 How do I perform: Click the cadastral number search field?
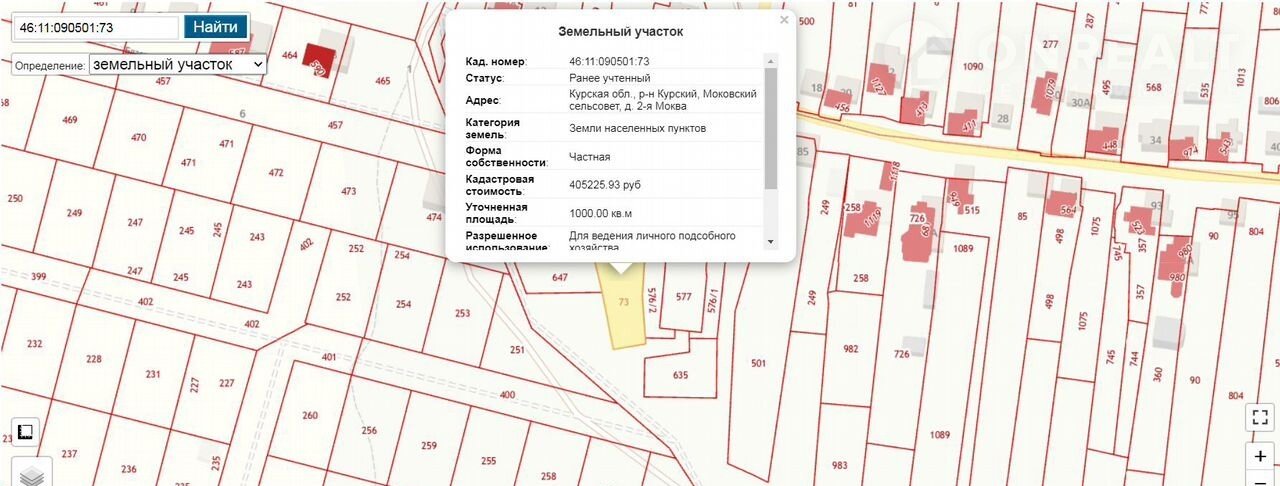(x=95, y=28)
